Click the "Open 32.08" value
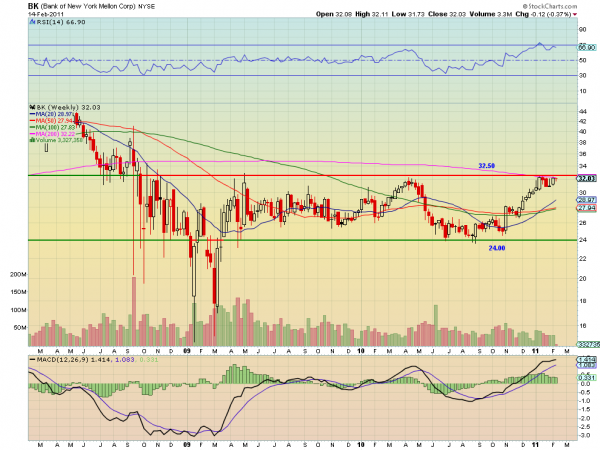 (334, 14)
